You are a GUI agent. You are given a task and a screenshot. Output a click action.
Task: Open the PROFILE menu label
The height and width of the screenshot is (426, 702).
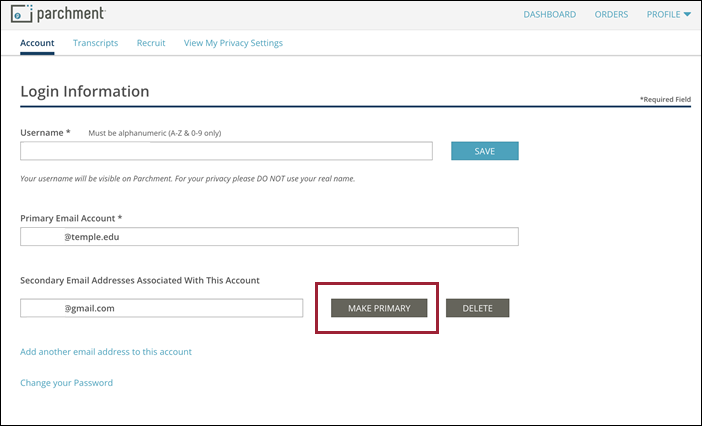(663, 15)
